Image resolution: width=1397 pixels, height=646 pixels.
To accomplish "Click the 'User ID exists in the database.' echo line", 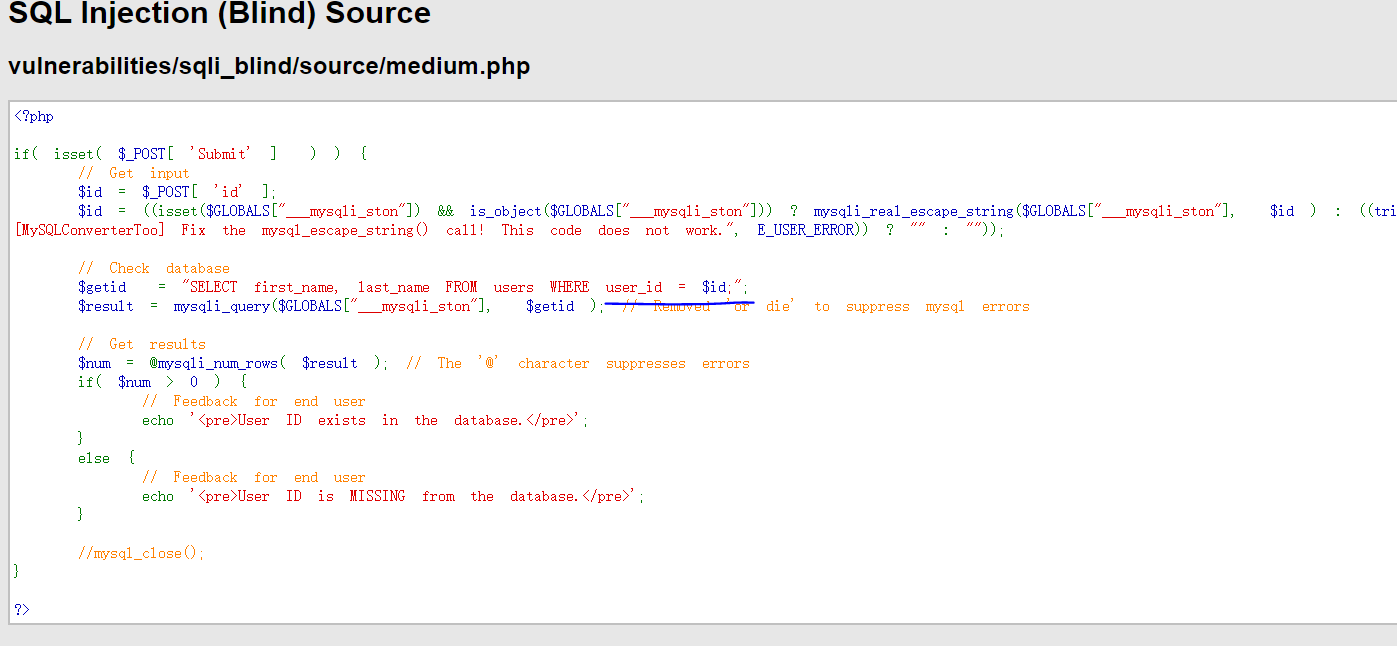I will 365,420.
